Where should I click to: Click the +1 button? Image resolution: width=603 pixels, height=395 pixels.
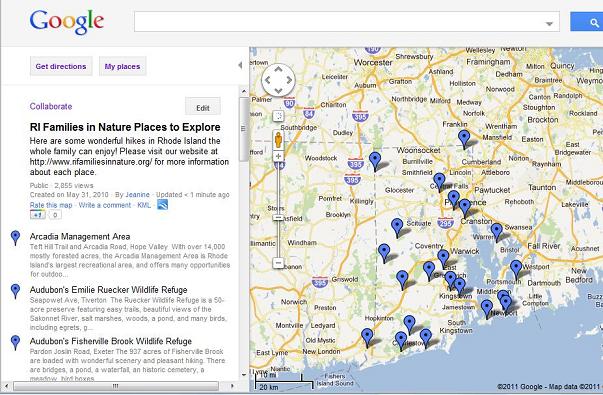pos(38,215)
